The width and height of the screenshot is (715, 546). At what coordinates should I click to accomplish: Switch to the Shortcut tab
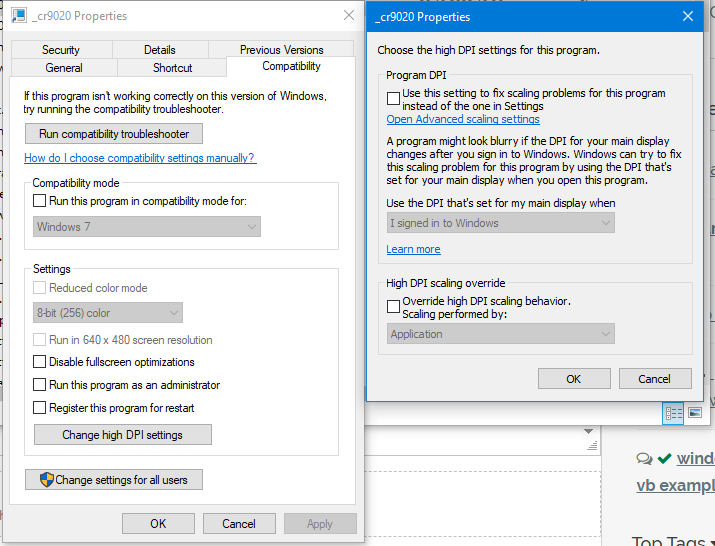click(x=172, y=68)
